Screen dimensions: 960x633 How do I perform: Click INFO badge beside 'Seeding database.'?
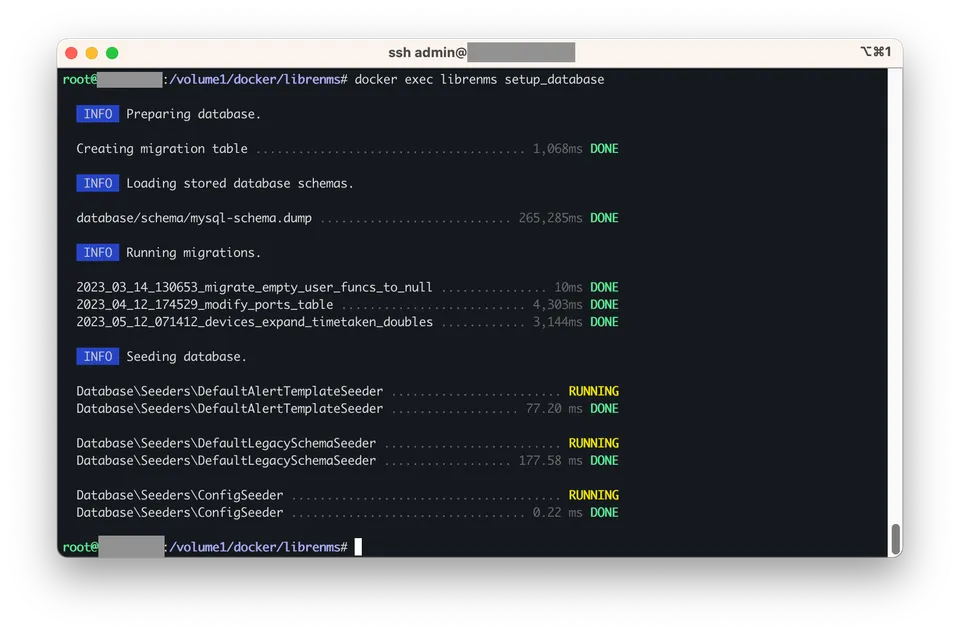point(97,356)
